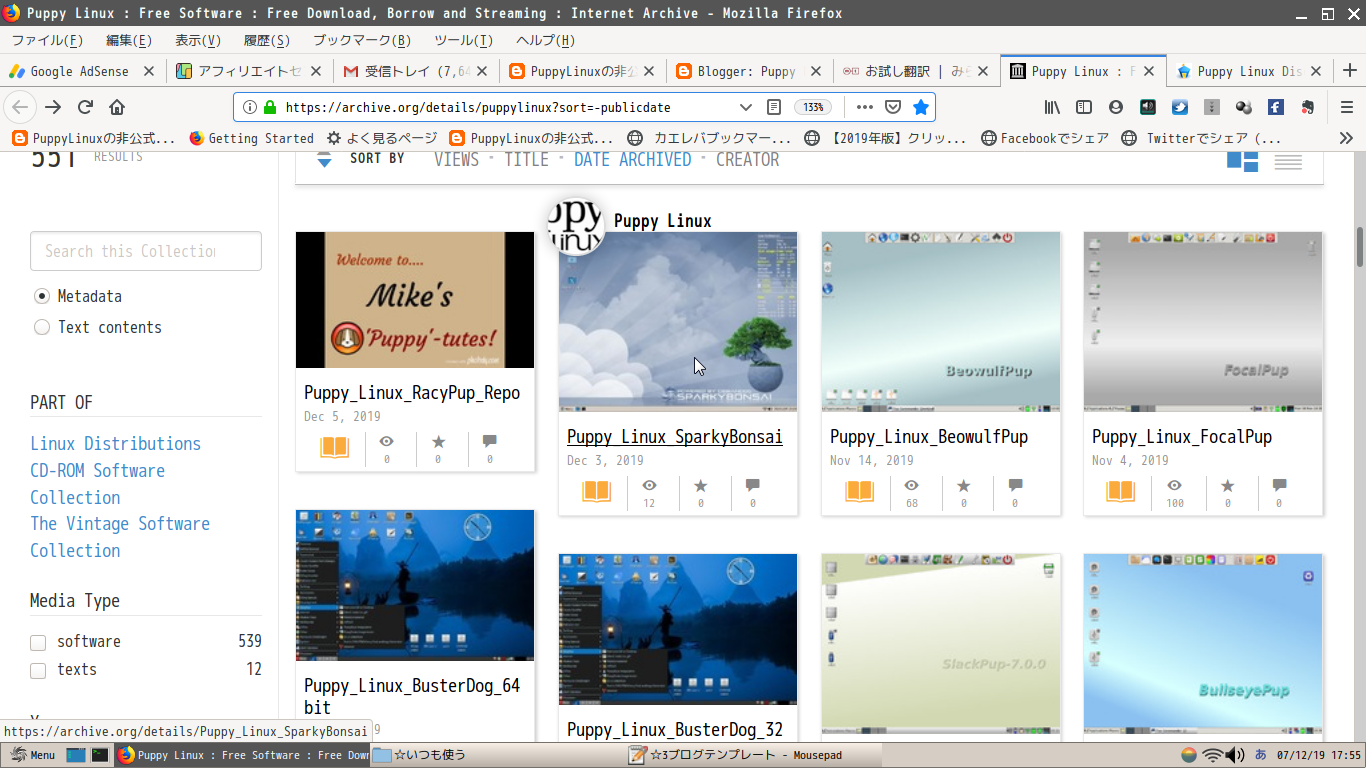Click the 133% zoom level indicator

pos(813,107)
